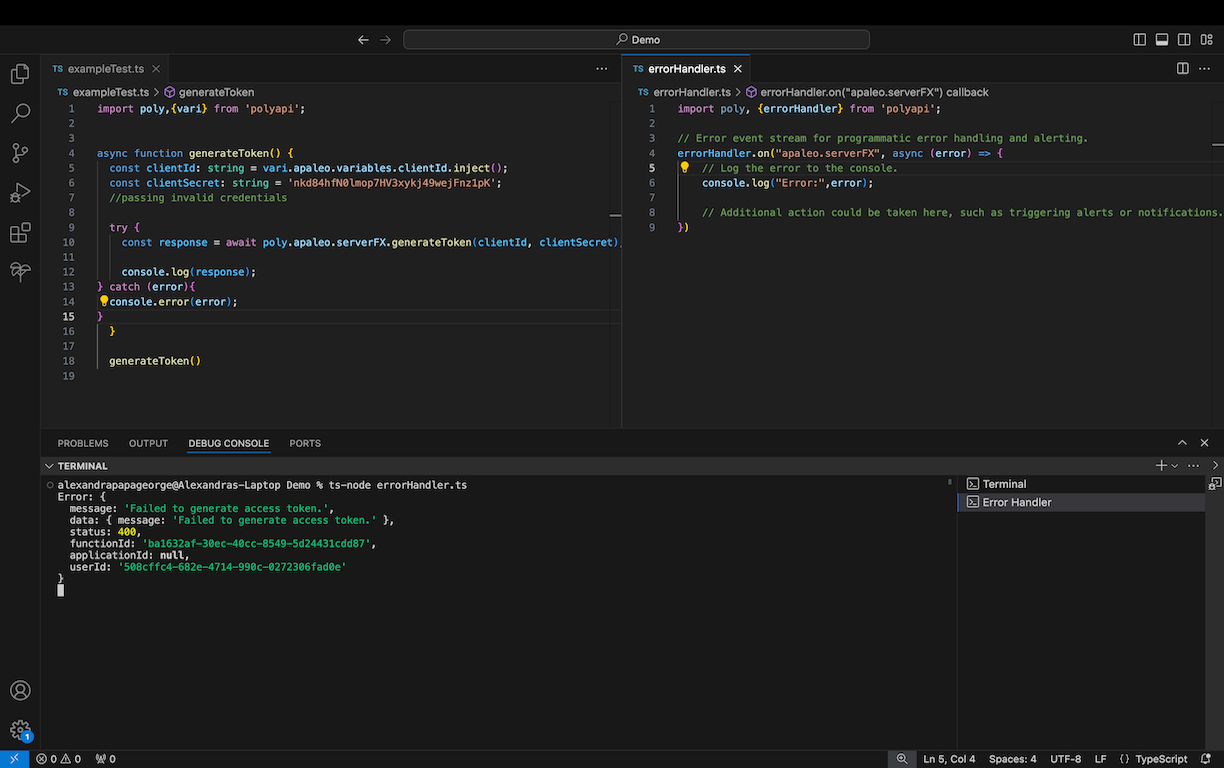Toggle the primary side bar layout button
This screenshot has height=768, width=1224.
(1140, 40)
